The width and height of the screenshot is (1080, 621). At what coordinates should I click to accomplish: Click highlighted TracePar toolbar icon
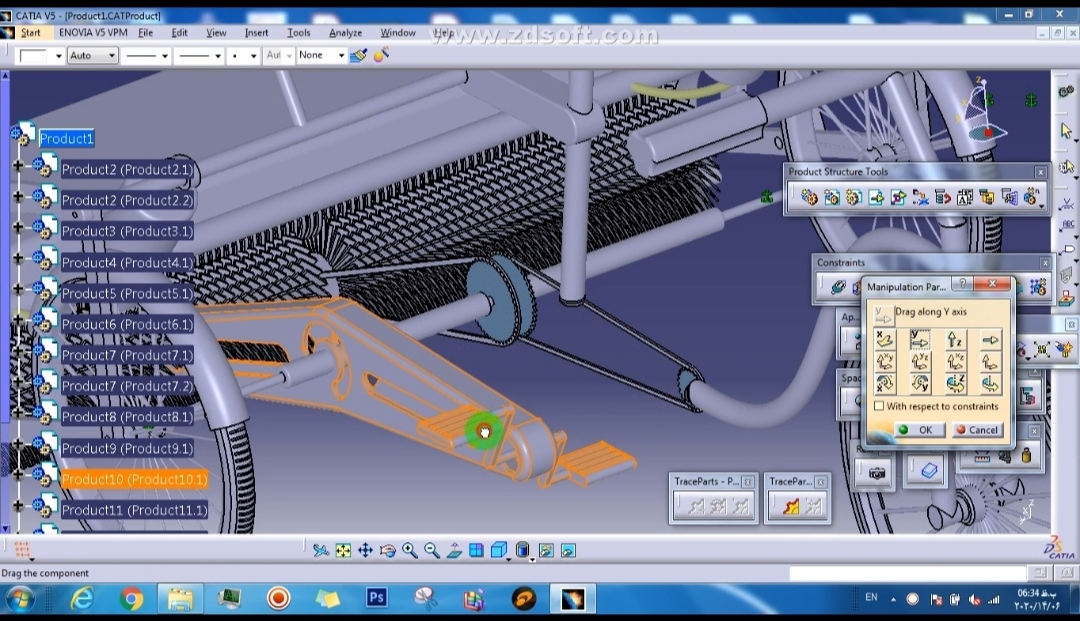coord(791,507)
